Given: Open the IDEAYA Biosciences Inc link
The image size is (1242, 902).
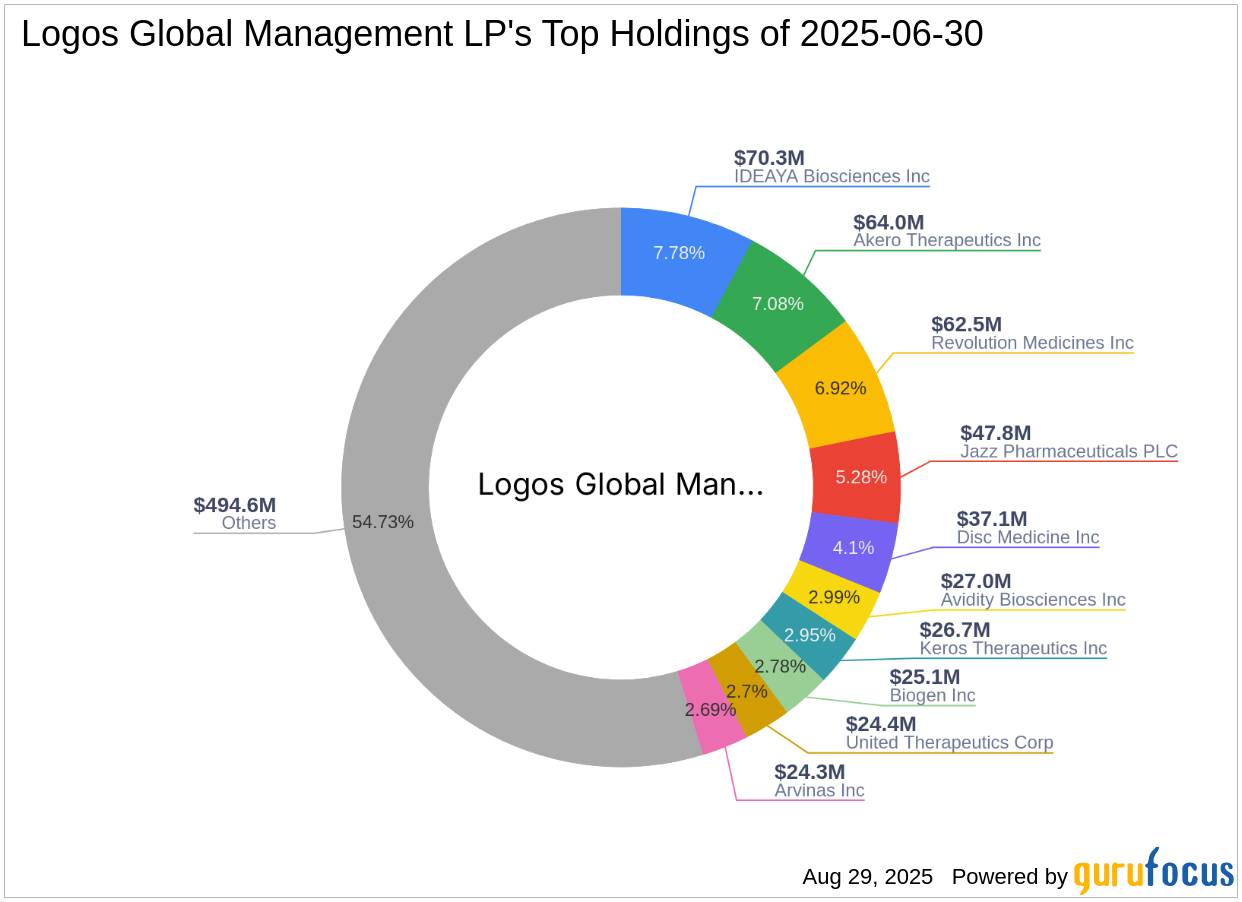Looking at the screenshot, I should [x=831, y=176].
